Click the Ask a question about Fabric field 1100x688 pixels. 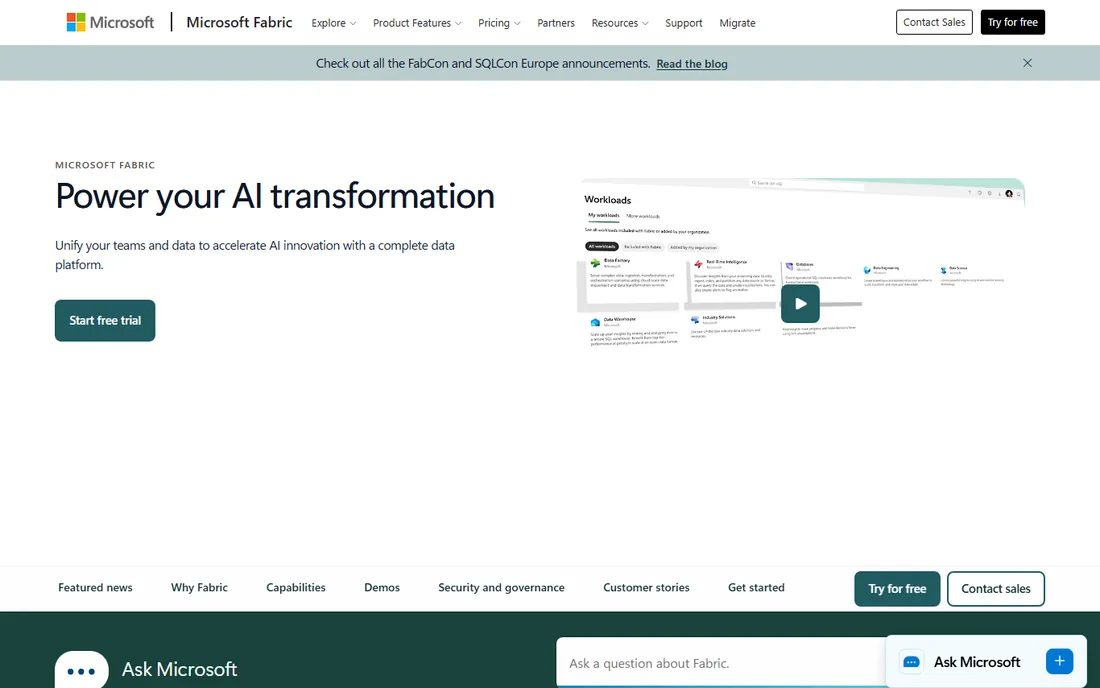pyautogui.click(x=721, y=663)
